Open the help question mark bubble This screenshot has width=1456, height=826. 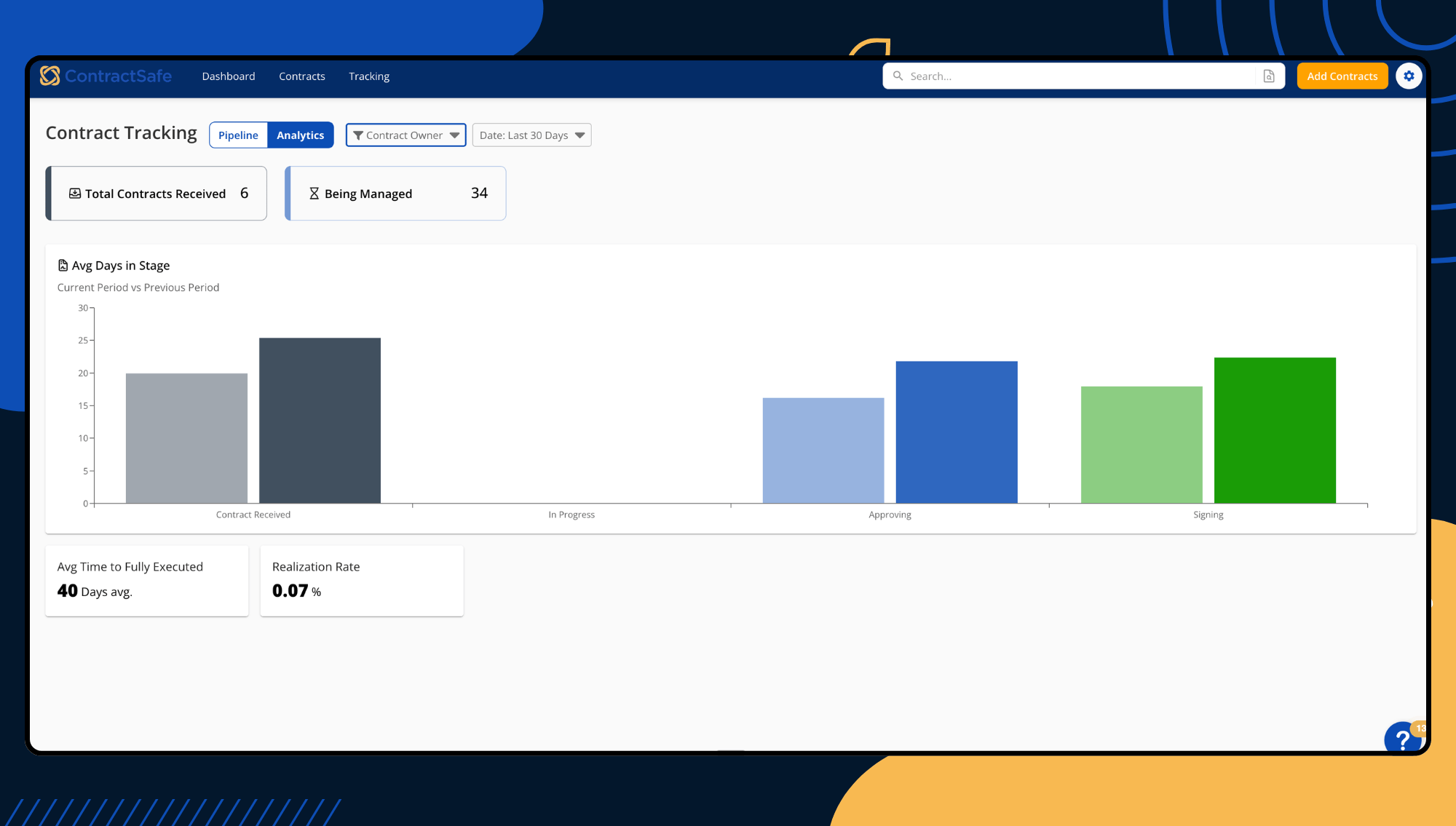pyautogui.click(x=1402, y=739)
